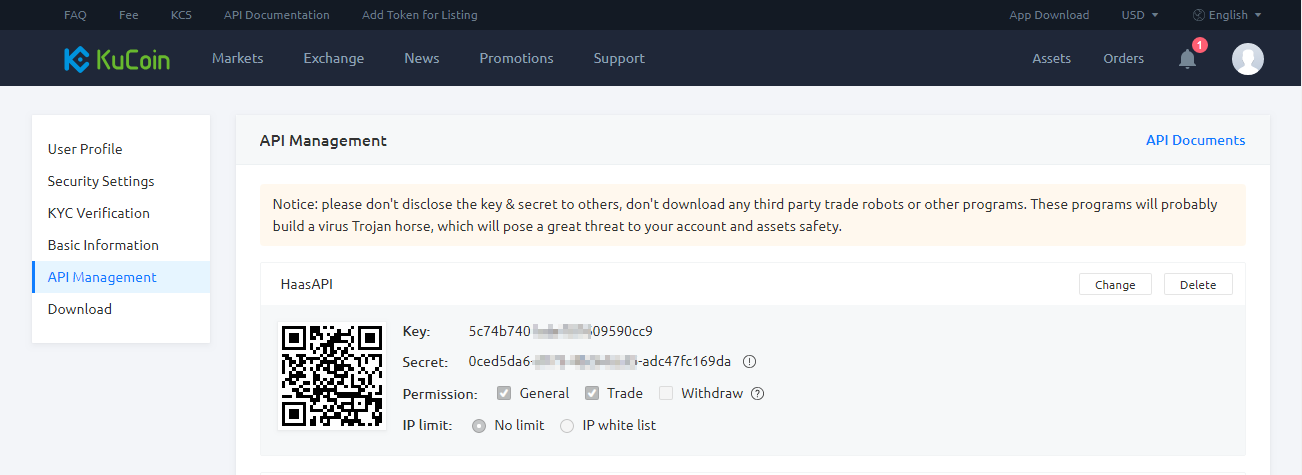Open the API Documentation top link

pyautogui.click(x=277, y=15)
